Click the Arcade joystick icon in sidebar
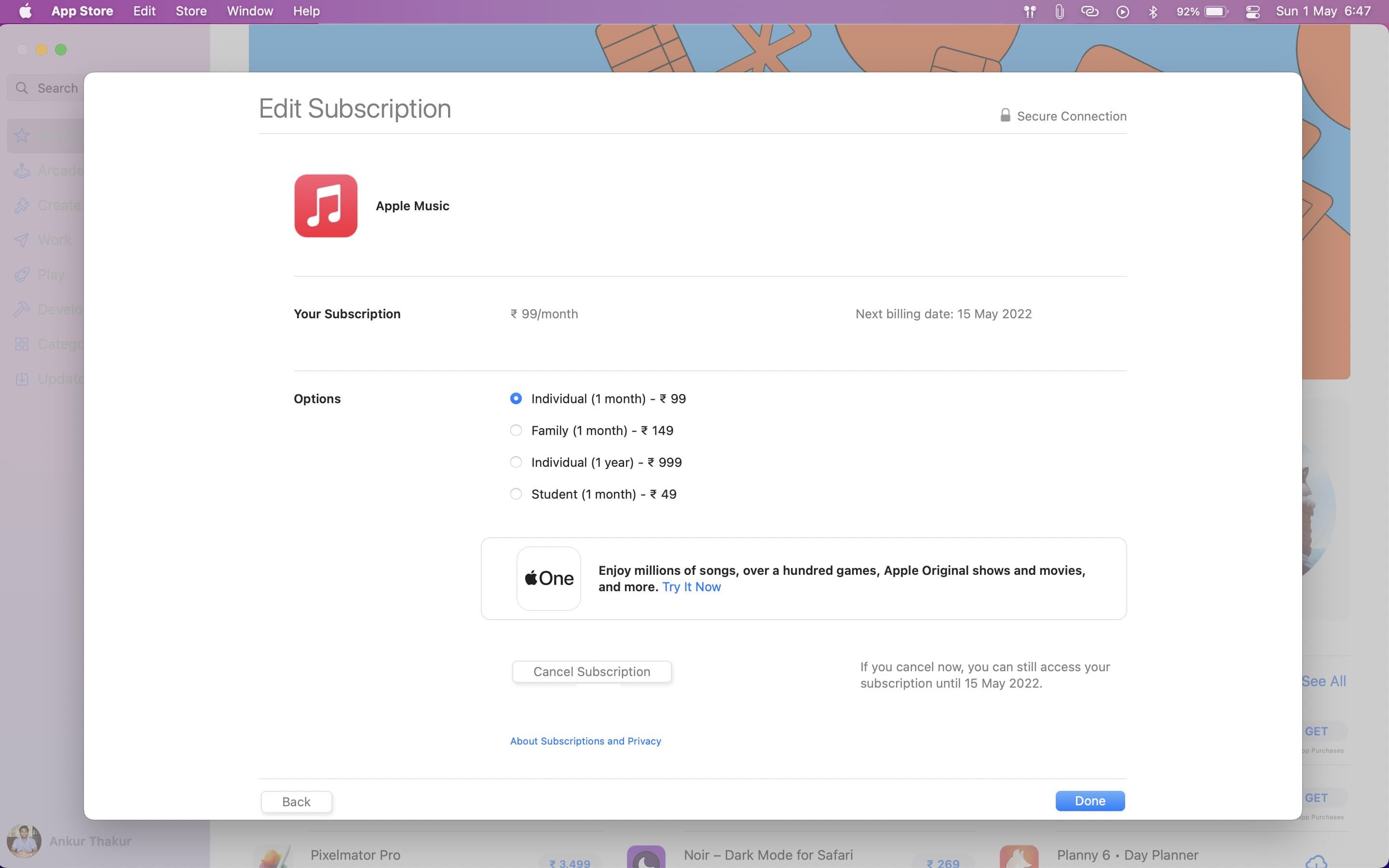The height and width of the screenshot is (868, 1389). (x=22, y=171)
